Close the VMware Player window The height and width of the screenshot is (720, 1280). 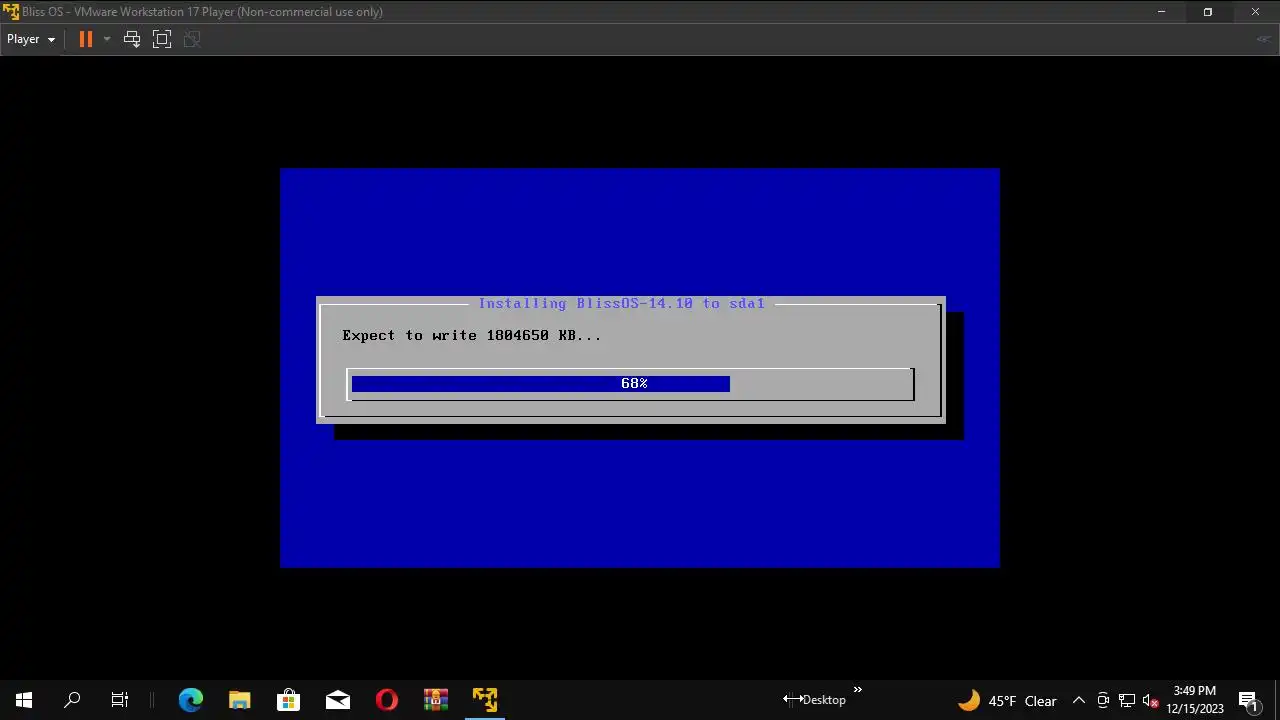(1256, 12)
